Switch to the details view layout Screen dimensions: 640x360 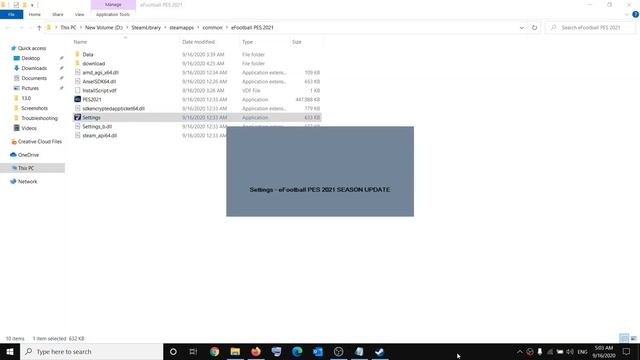624,338
